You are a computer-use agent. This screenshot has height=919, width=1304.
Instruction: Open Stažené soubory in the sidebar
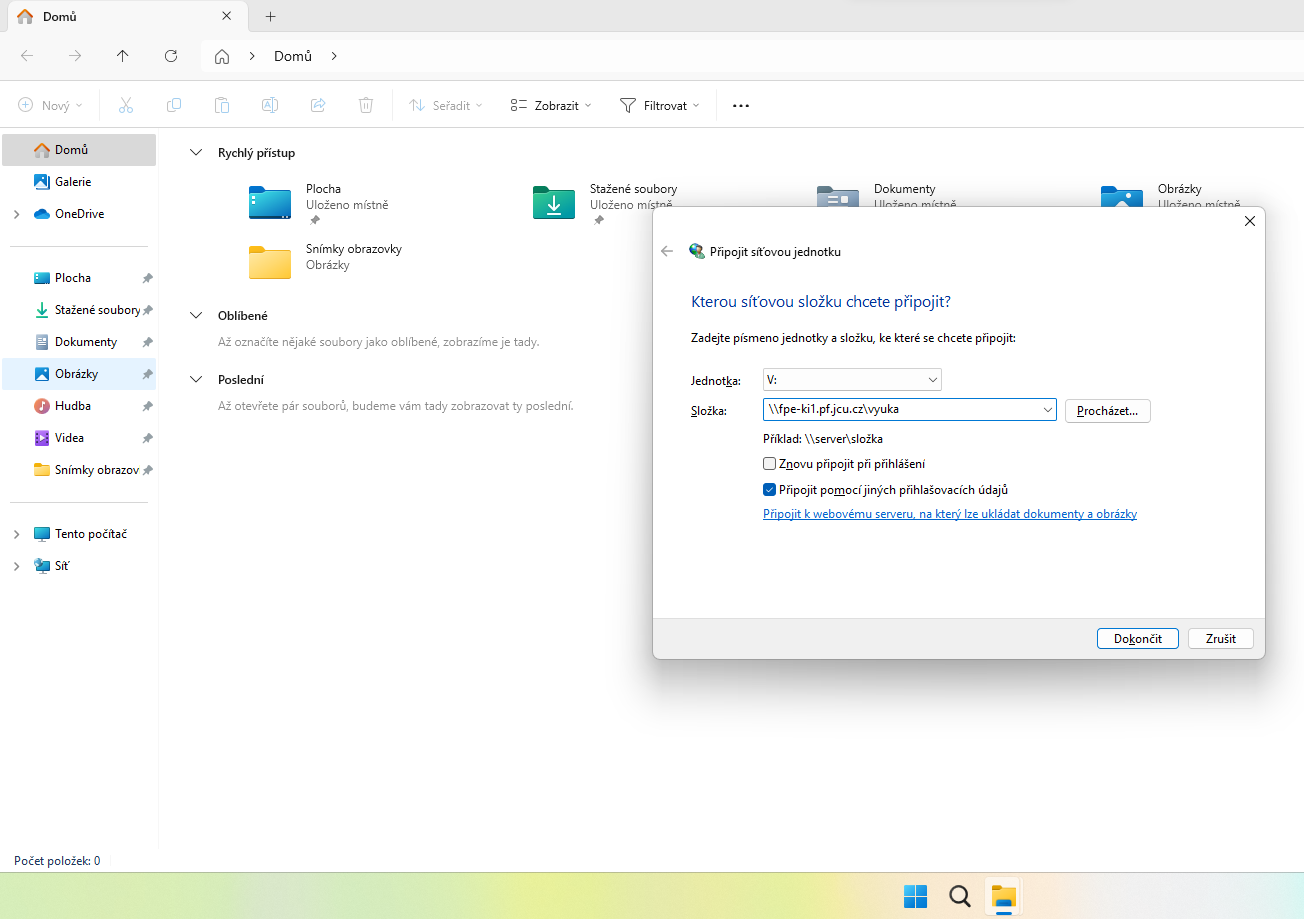tap(79, 310)
